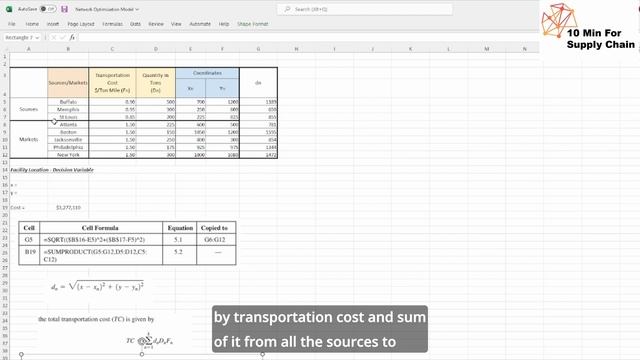The image size is (640, 360).
Task: Open the Shape Format tab
Action: coord(253,24)
